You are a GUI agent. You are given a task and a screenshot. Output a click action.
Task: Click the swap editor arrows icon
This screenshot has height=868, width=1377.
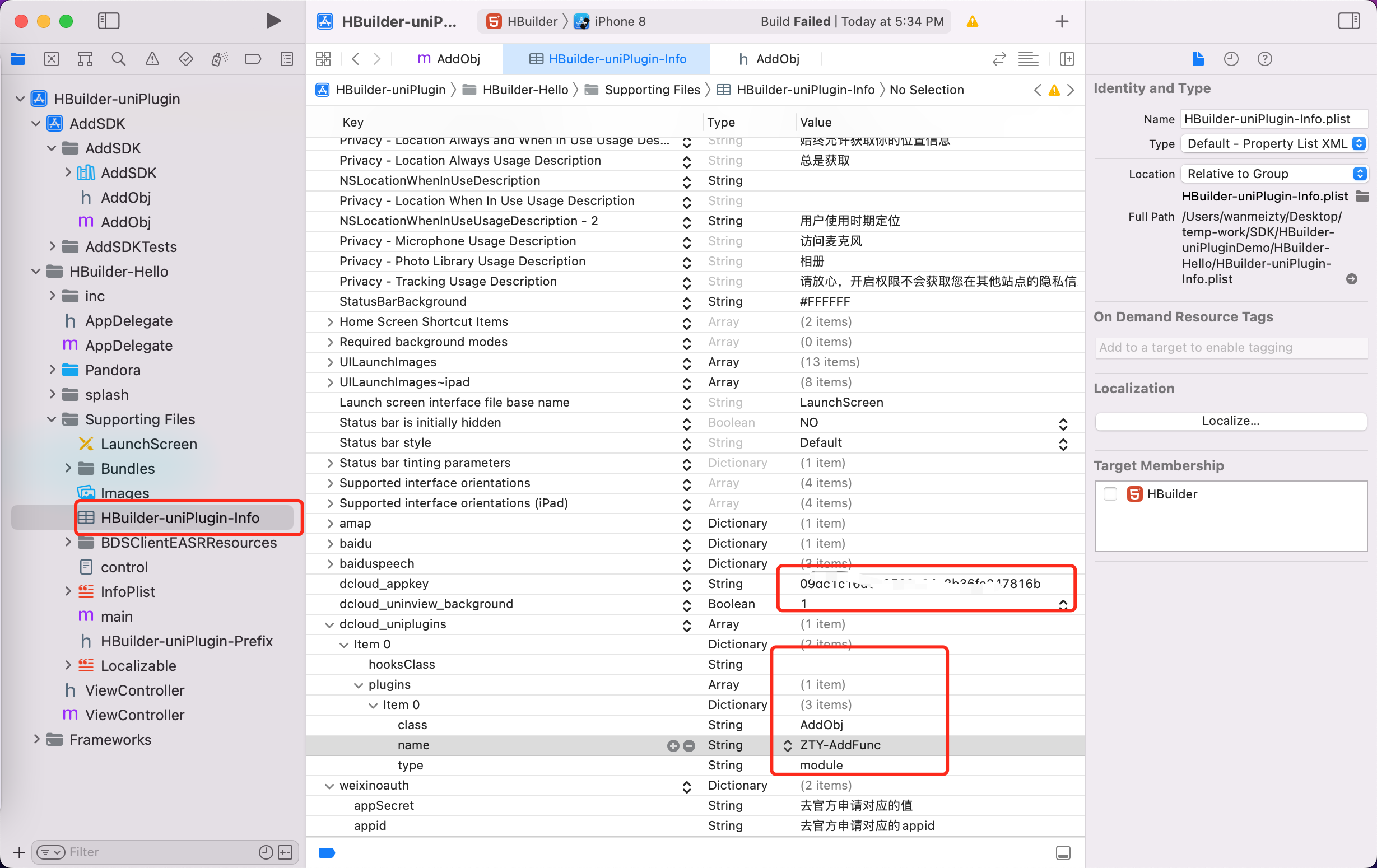point(999,59)
